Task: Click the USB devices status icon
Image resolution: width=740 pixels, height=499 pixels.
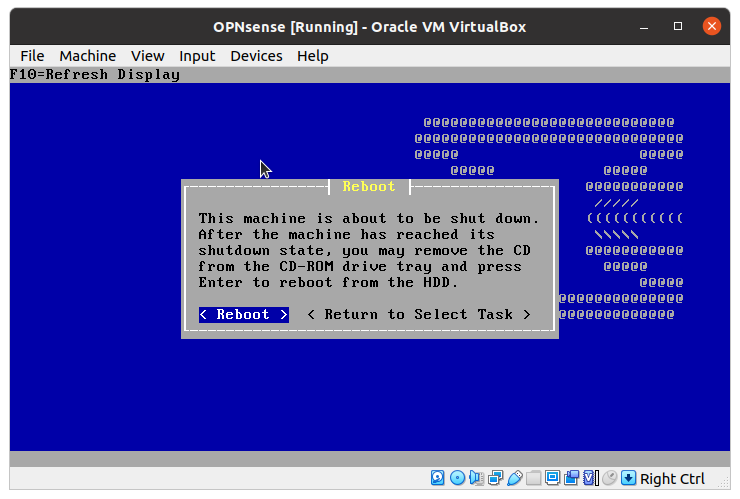Action: [514, 478]
